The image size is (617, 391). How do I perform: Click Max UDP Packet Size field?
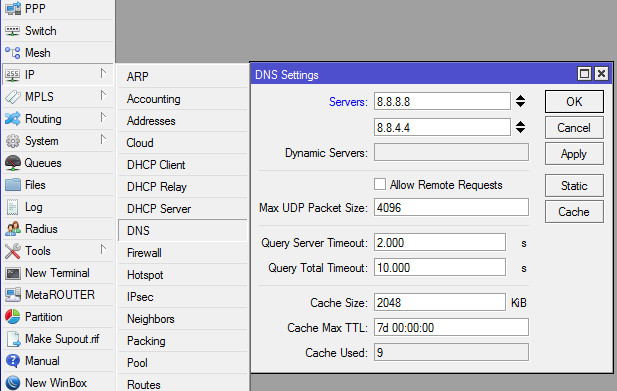[451, 207]
